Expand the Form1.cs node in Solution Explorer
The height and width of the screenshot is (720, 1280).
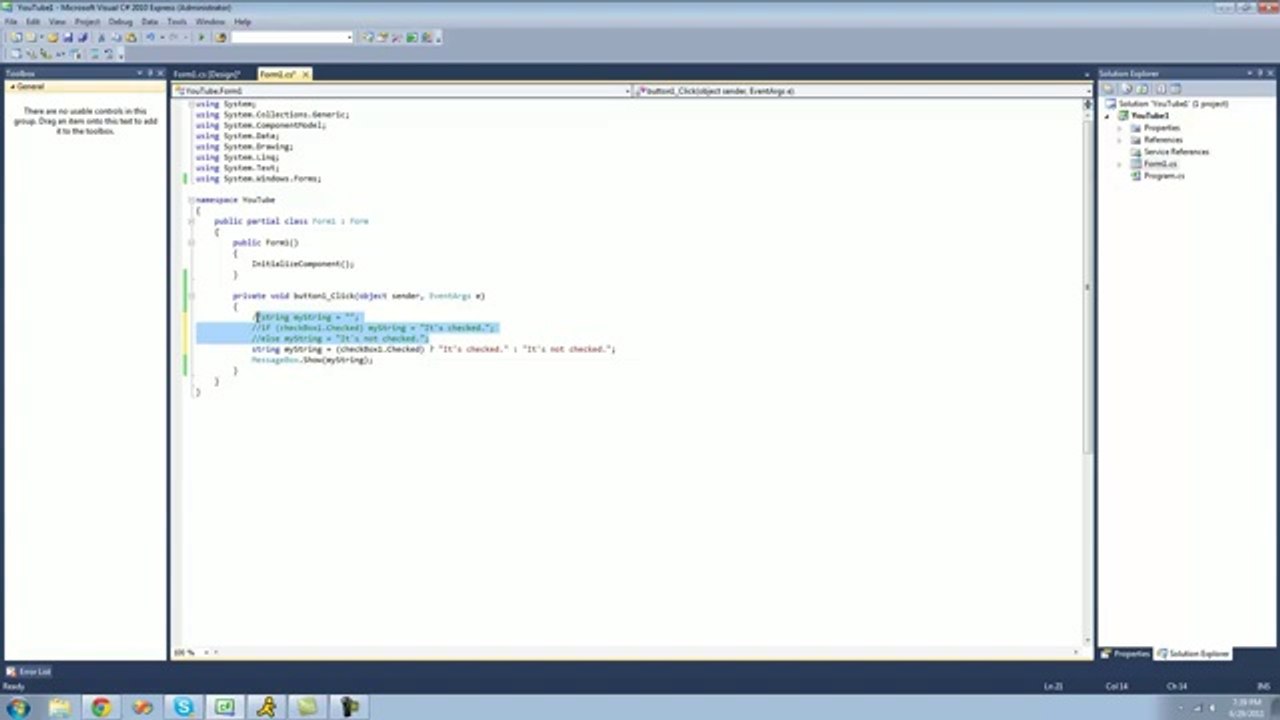point(1119,164)
